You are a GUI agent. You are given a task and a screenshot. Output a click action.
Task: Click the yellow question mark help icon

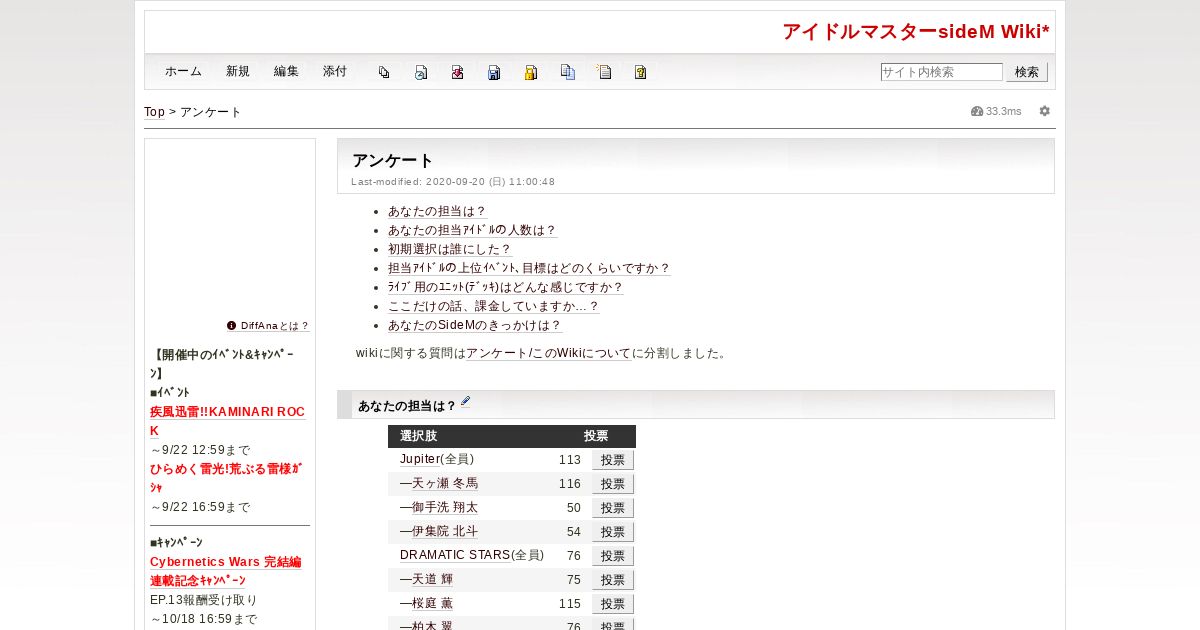tap(641, 72)
